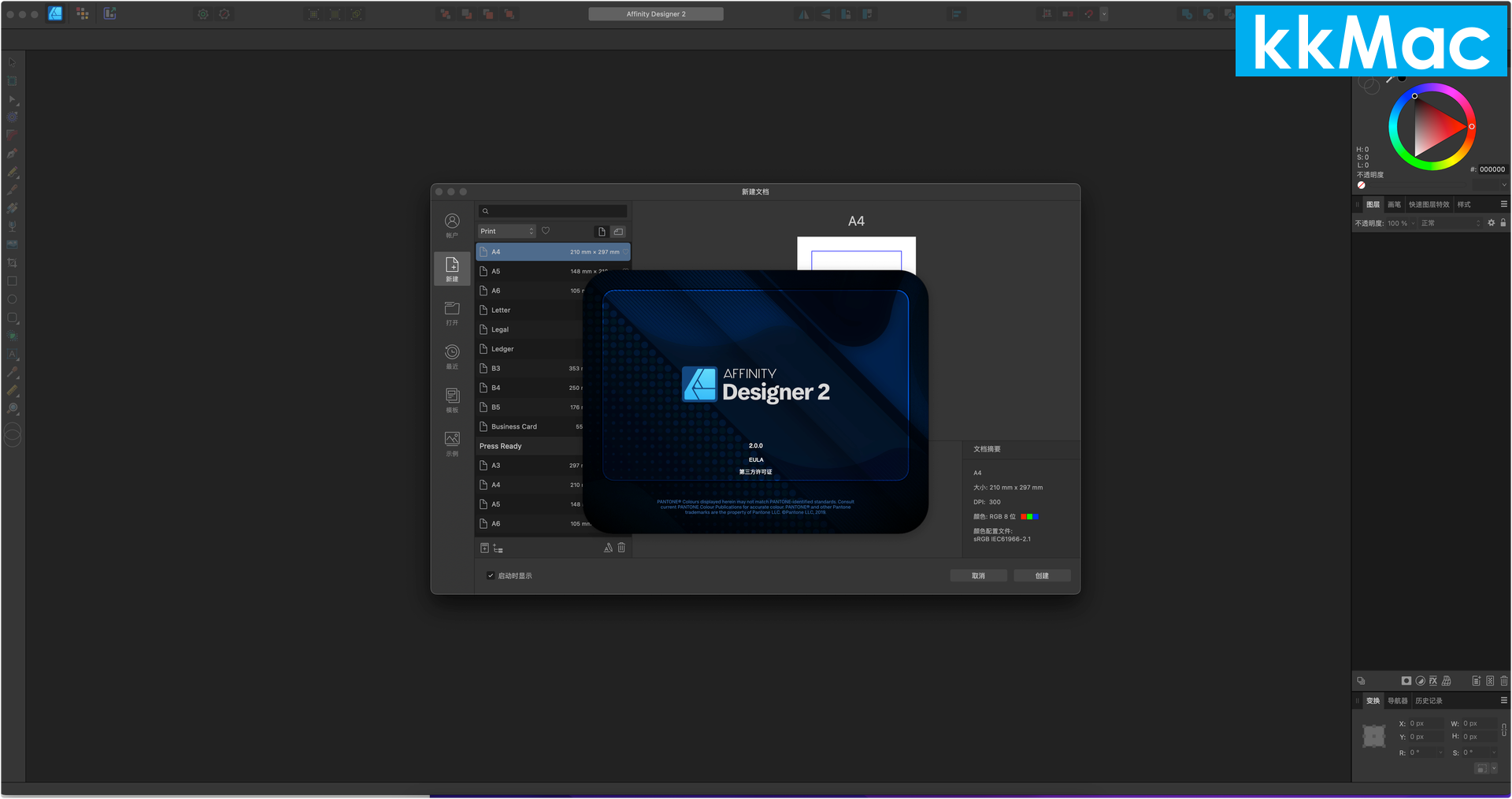
Task: Click the landscape orientation page icon
Action: point(618,232)
